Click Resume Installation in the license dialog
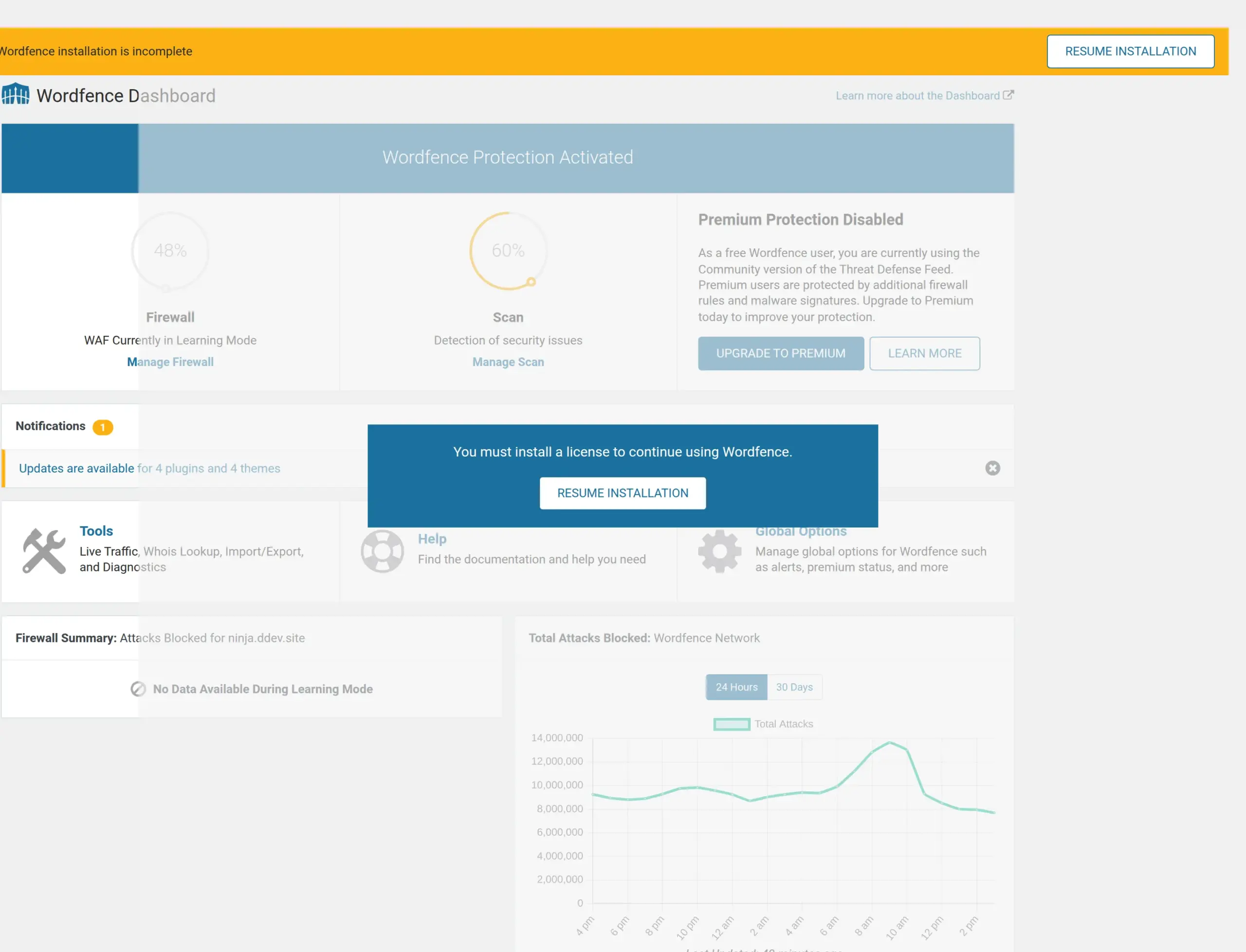The image size is (1246, 952). point(623,493)
